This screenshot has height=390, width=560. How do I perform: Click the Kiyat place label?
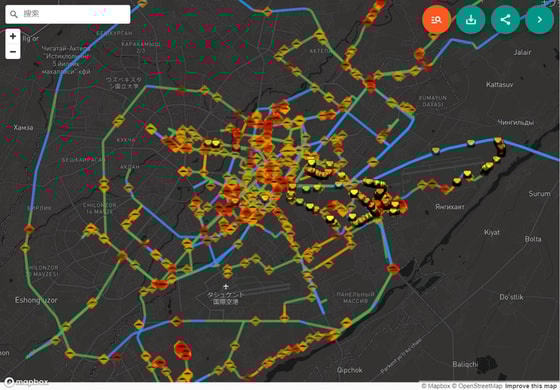pos(492,232)
